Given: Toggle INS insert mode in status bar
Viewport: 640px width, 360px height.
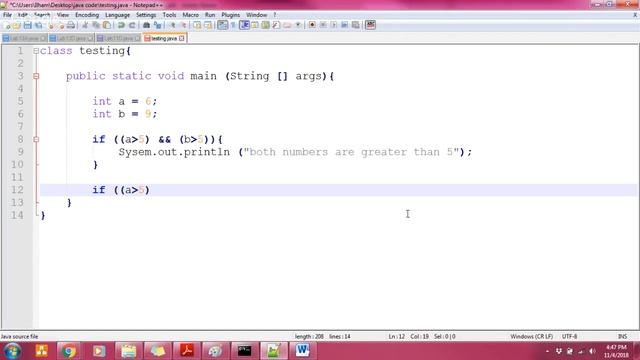Looking at the screenshot, I should (x=622, y=336).
